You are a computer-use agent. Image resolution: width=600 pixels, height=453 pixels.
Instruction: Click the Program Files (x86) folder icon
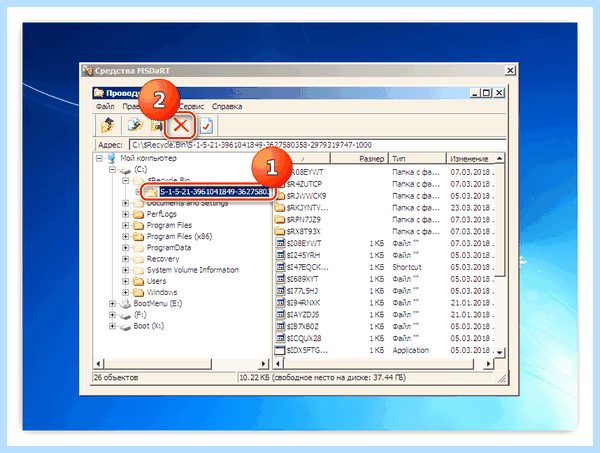[x=138, y=237]
